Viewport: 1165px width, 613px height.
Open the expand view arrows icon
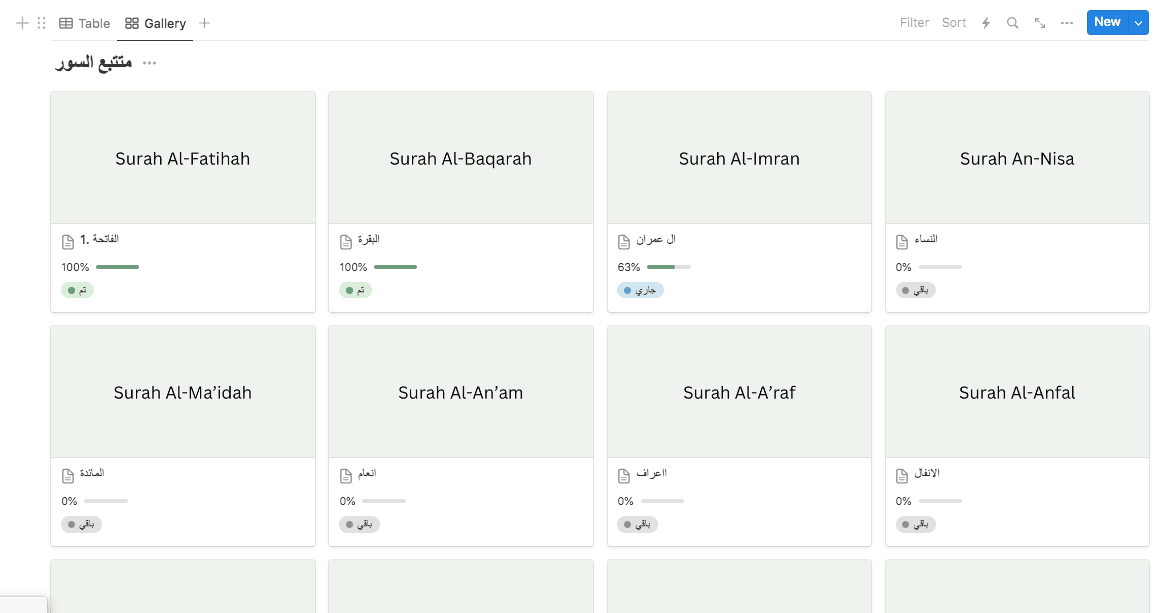pyautogui.click(x=1038, y=22)
